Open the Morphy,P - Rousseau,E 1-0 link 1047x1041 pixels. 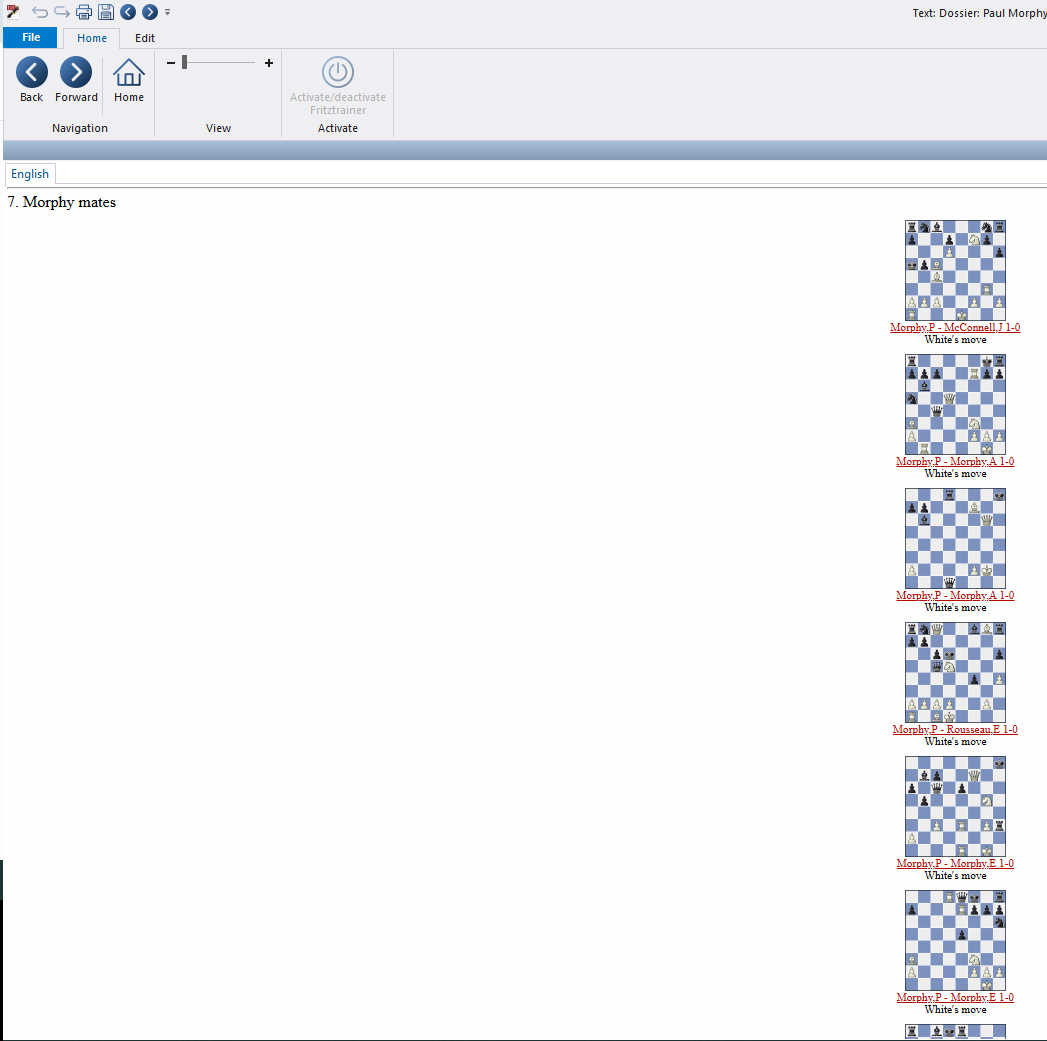955,730
